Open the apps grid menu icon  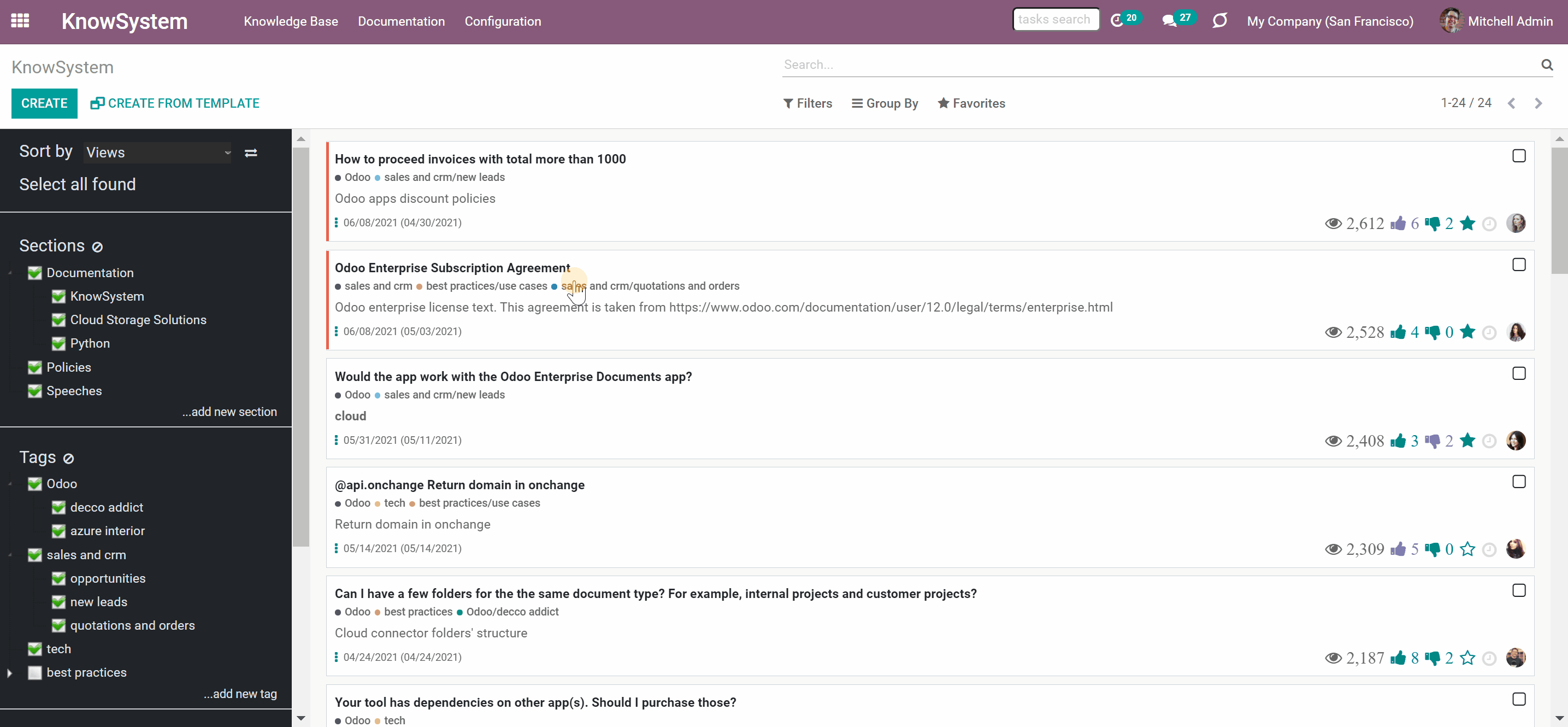click(20, 21)
